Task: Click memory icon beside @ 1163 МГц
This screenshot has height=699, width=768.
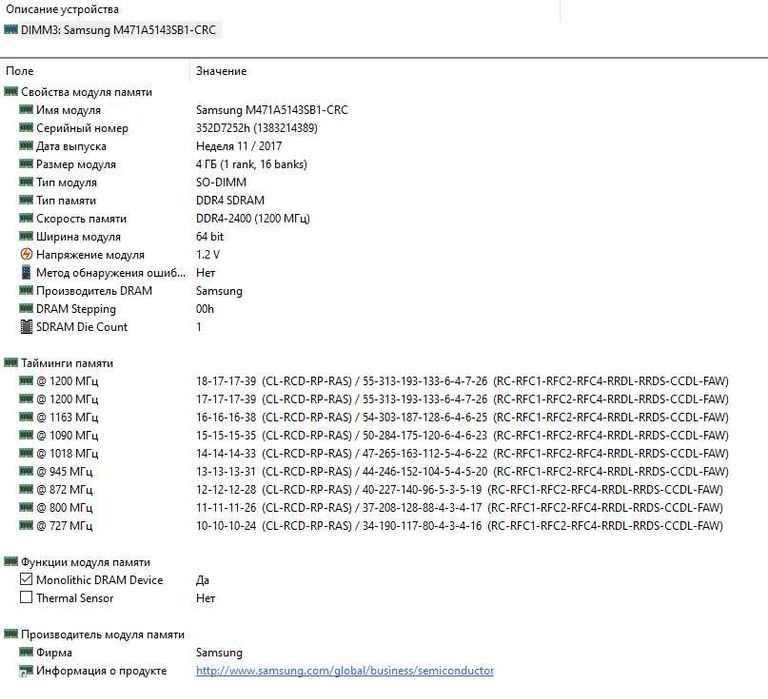Action: point(26,417)
